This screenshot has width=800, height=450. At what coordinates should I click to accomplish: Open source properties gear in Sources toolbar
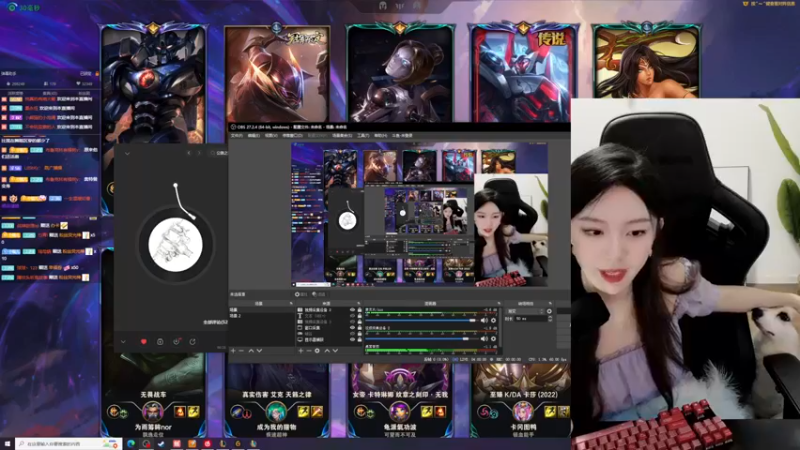[317, 351]
